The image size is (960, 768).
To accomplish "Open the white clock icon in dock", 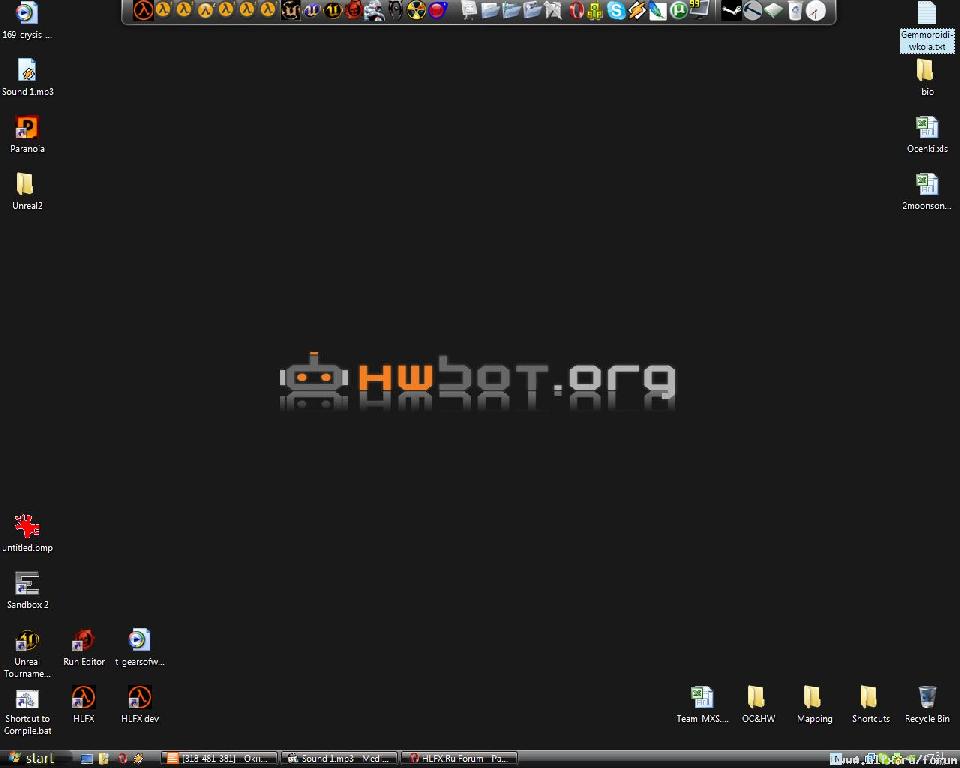I will pos(816,10).
